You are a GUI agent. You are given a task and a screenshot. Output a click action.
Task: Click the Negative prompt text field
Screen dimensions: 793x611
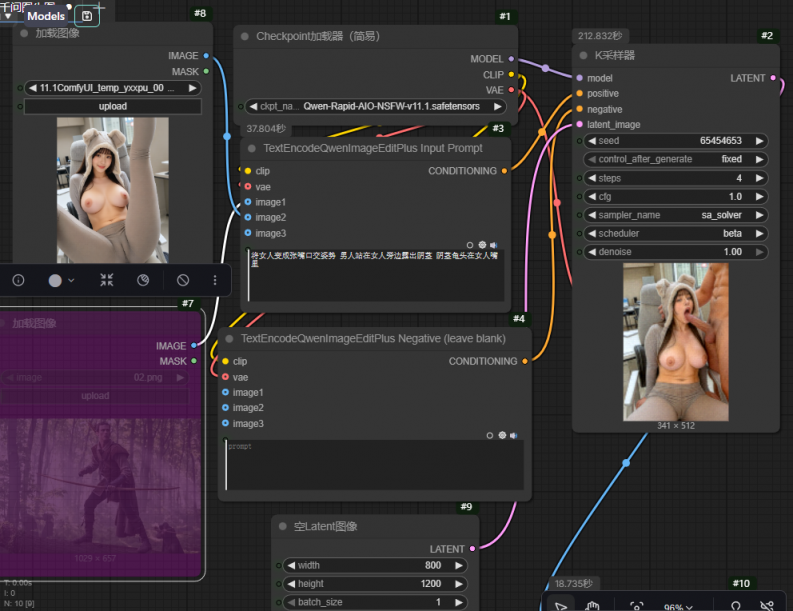tap(375, 465)
